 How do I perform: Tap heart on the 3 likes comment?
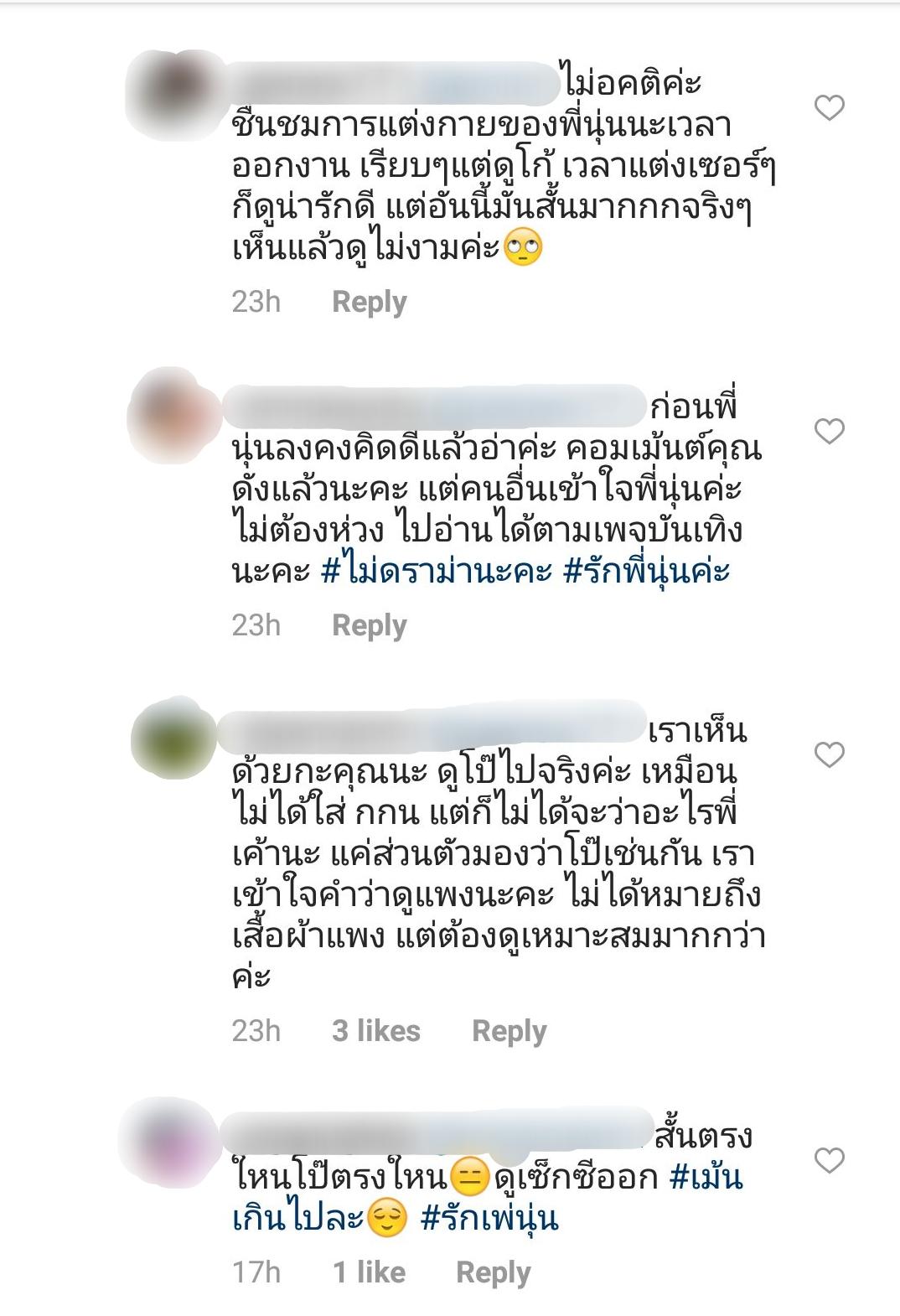[830, 754]
